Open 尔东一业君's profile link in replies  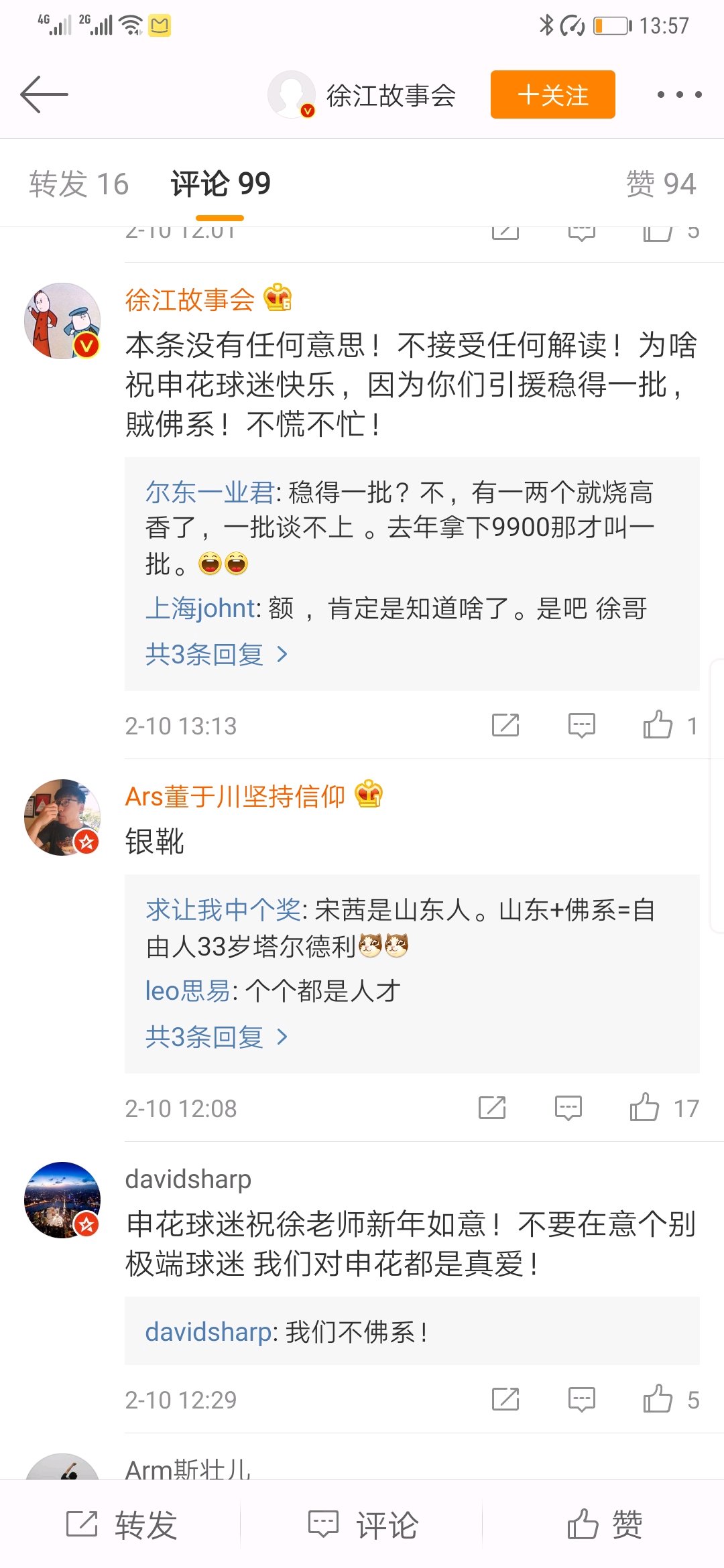click(x=209, y=493)
